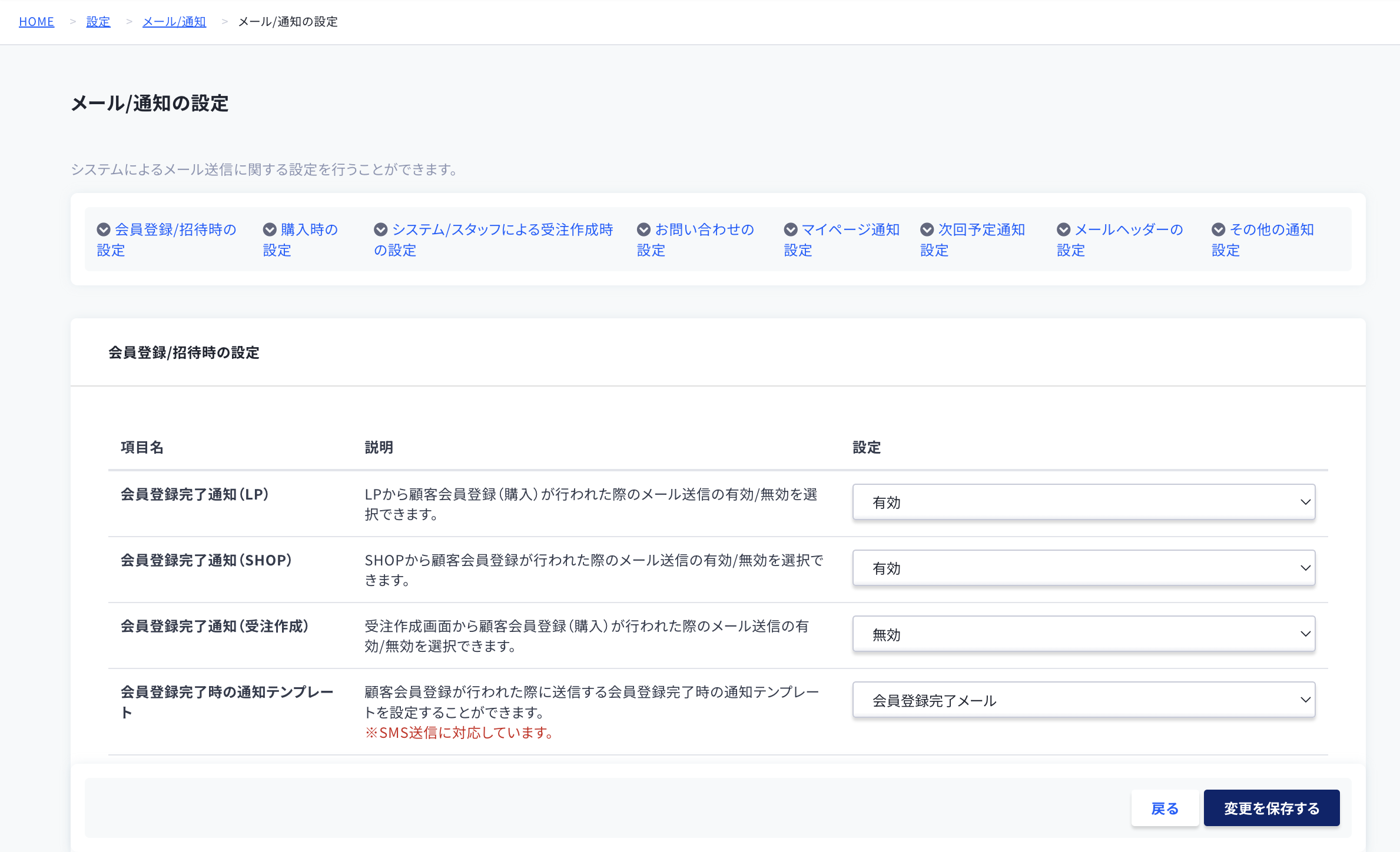The height and width of the screenshot is (852, 1400).
Task: Jump to メールヘッダーの設定 section
Action: (x=1120, y=239)
